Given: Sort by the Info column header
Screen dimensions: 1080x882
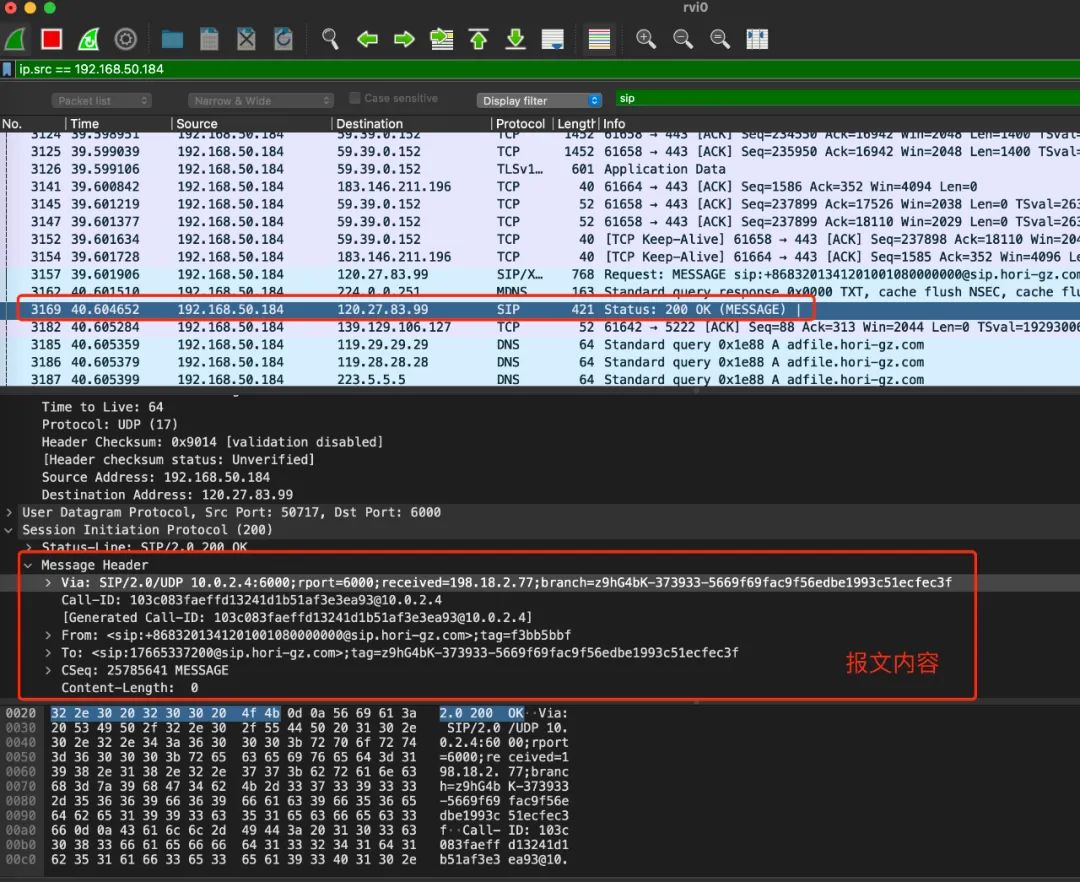Looking at the screenshot, I should click(x=840, y=124).
